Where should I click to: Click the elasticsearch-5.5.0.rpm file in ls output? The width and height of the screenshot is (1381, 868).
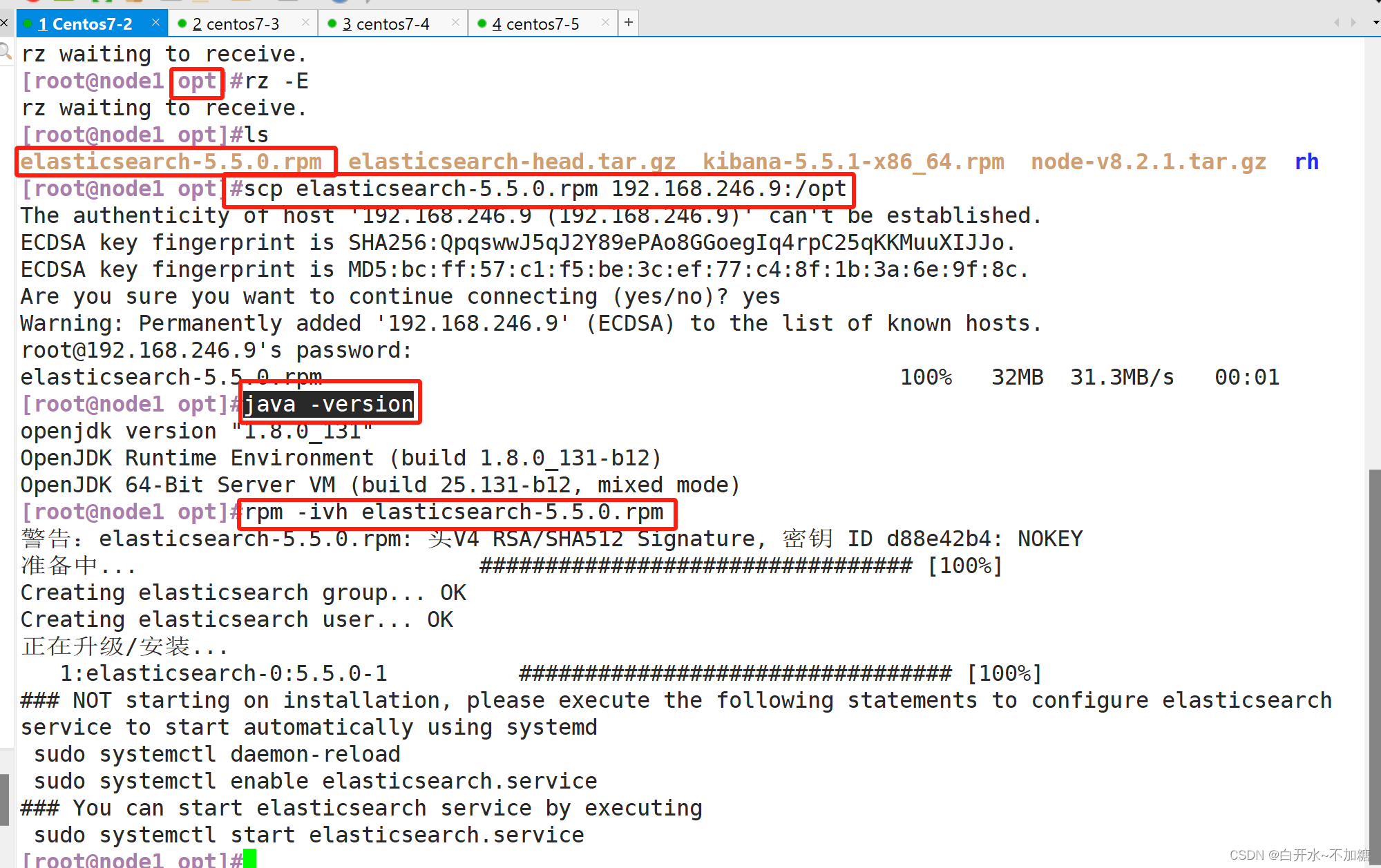(x=171, y=162)
